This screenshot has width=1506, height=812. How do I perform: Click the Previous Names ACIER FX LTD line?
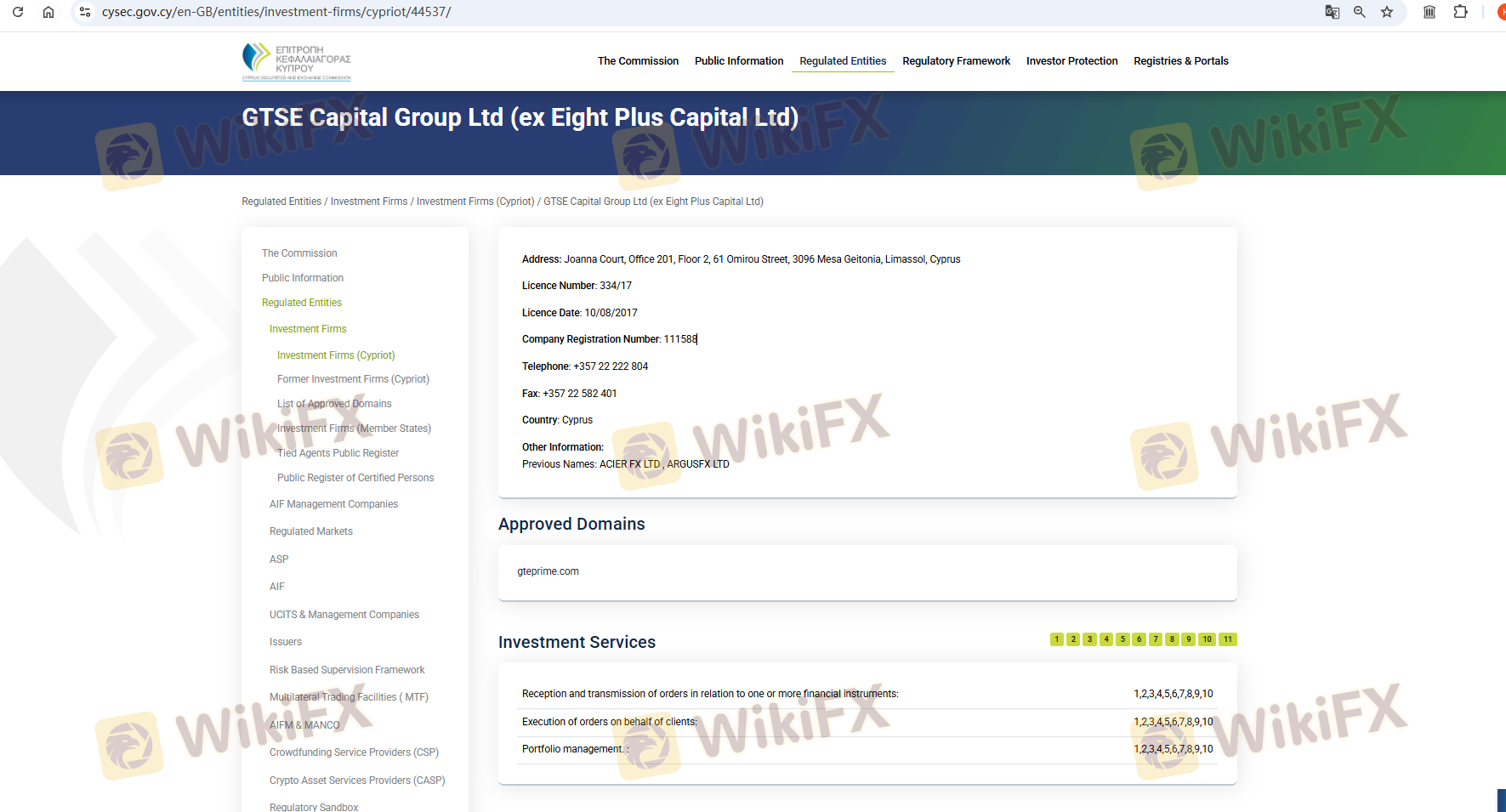(626, 464)
